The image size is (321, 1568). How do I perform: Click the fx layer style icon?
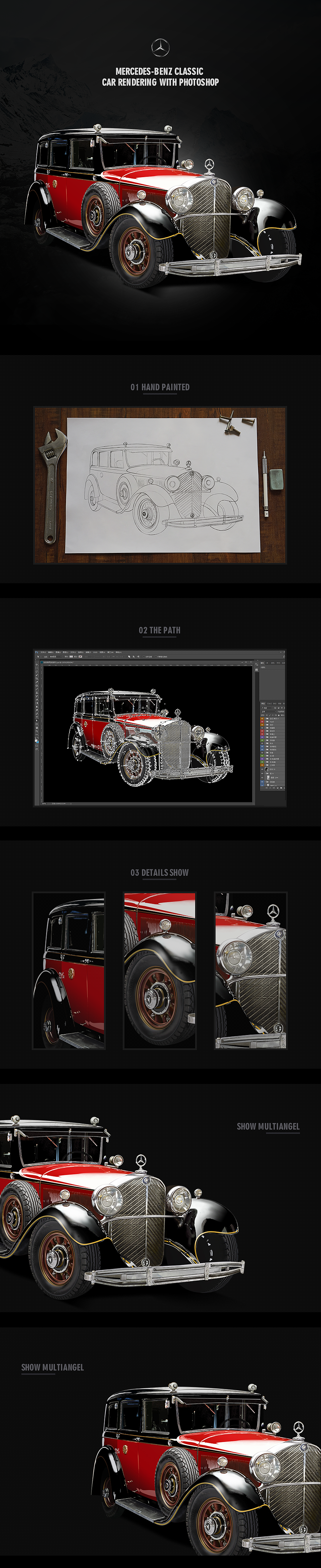270,788
